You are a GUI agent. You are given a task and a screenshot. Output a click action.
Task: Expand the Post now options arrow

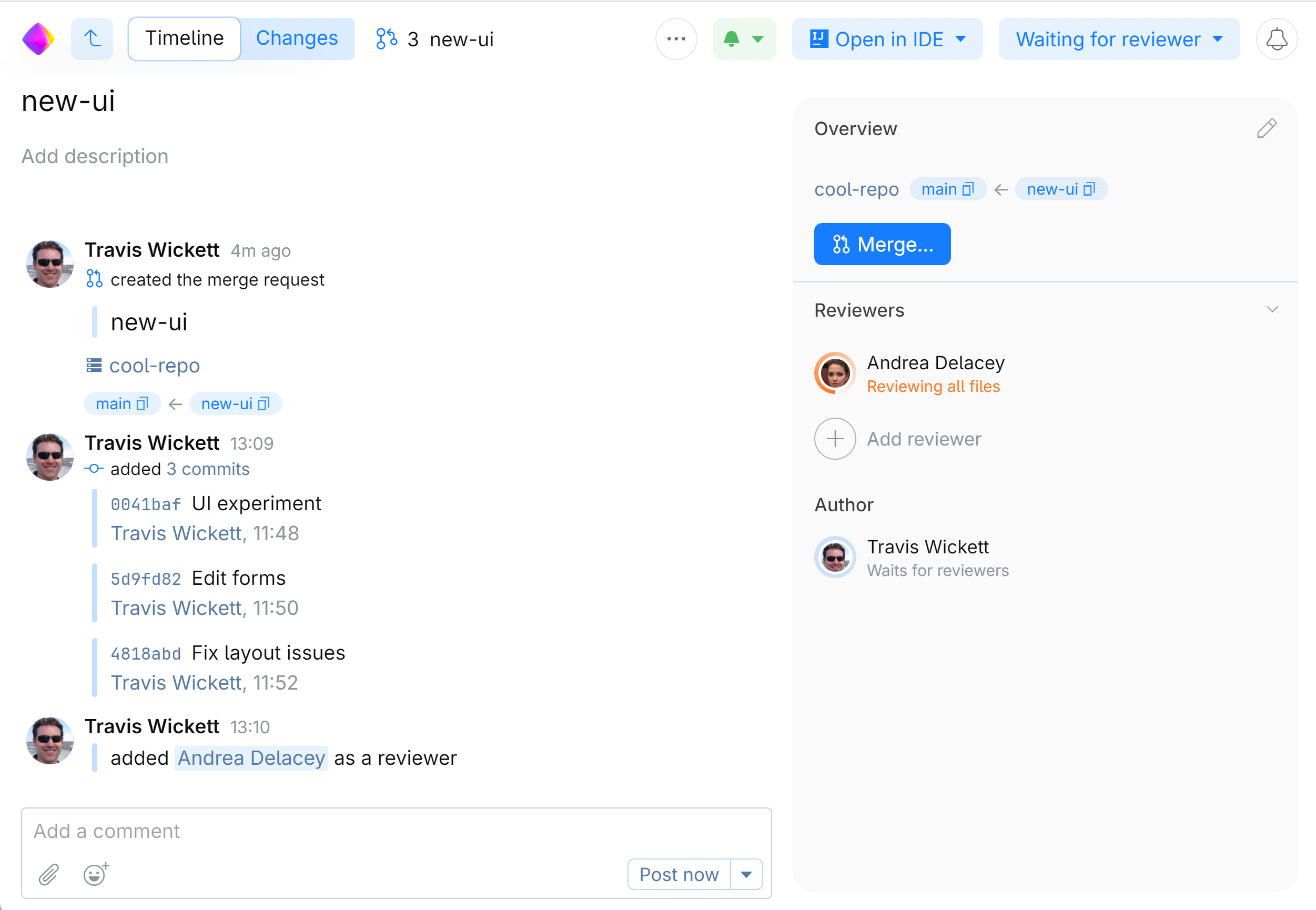746,874
